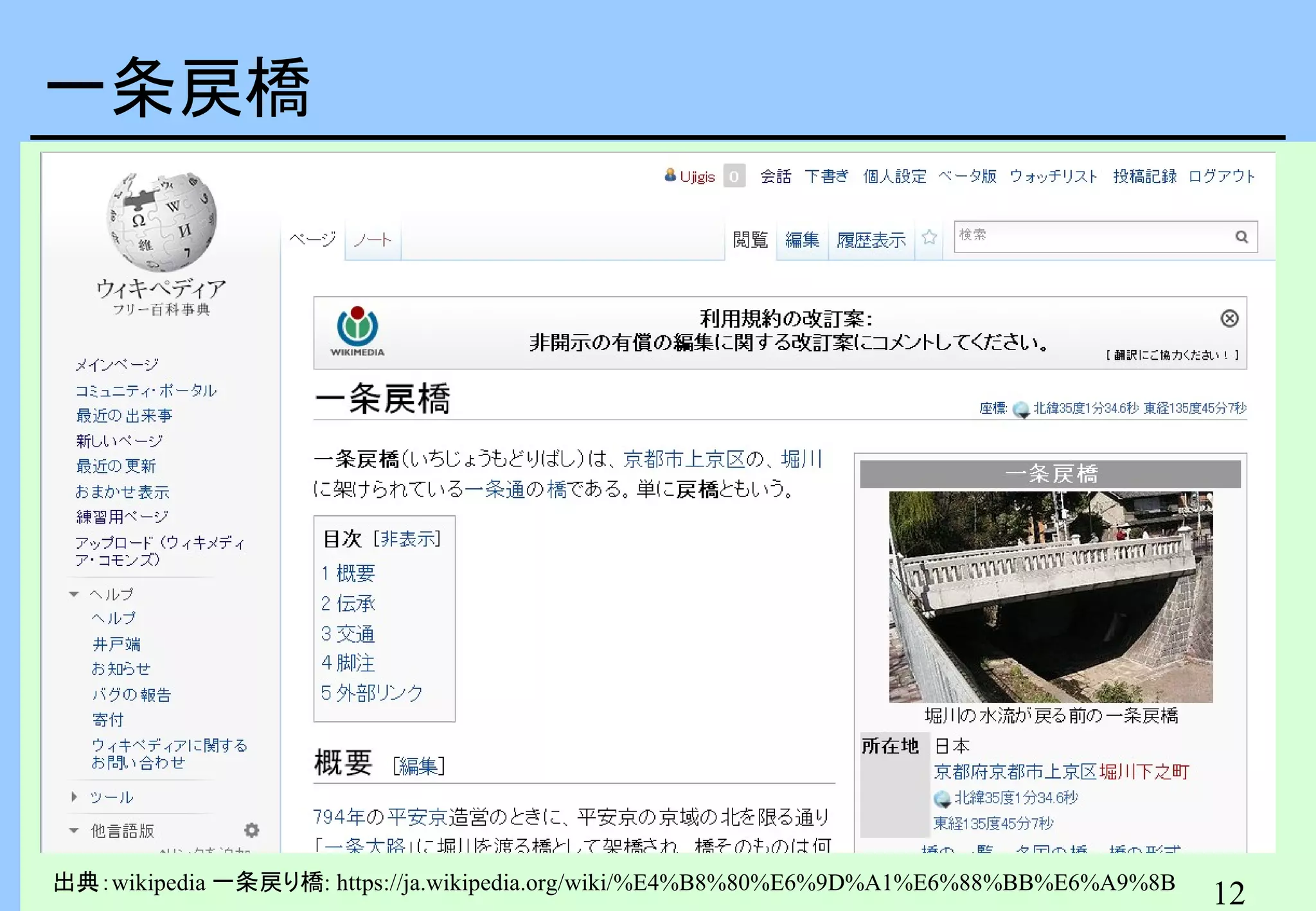This screenshot has height=911, width=1316.
Task: Open 井戸端 link
Action: [116, 644]
